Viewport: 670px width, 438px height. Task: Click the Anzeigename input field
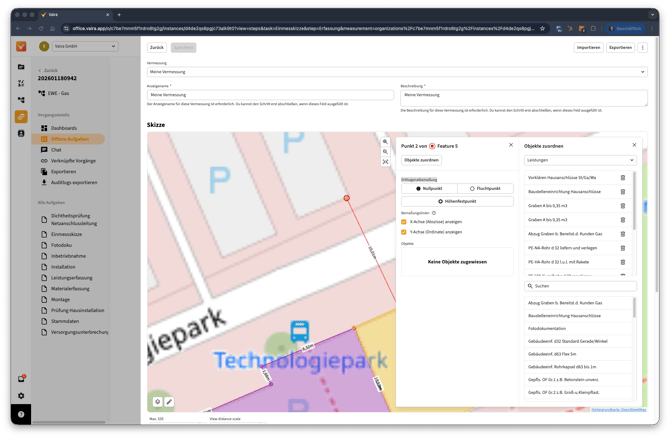click(x=270, y=95)
